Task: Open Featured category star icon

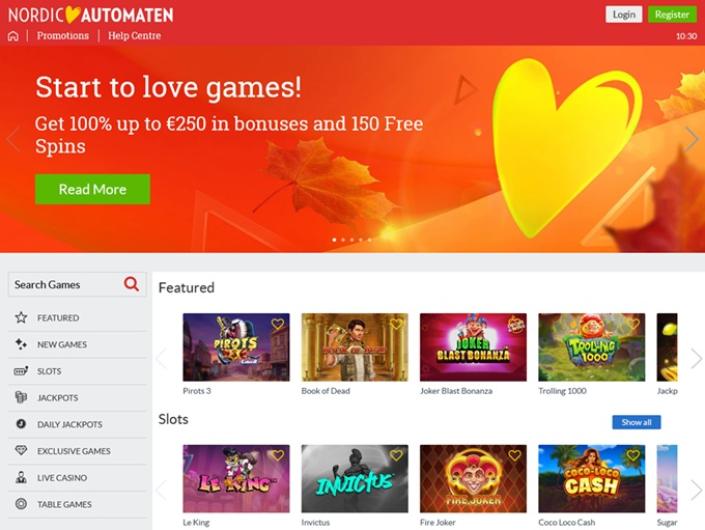Action: [21, 318]
